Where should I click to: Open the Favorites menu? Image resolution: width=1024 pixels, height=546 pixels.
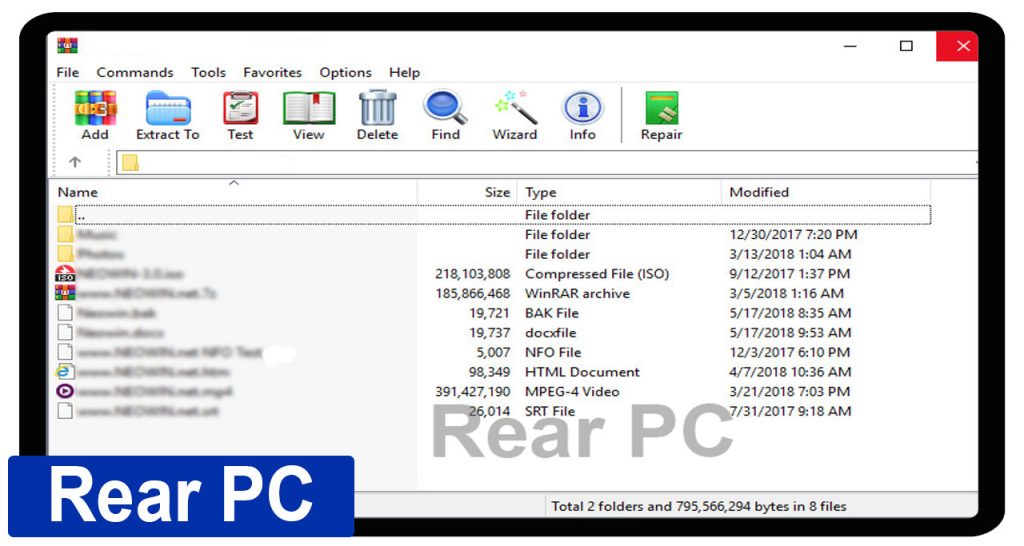[x=272, y=72]
